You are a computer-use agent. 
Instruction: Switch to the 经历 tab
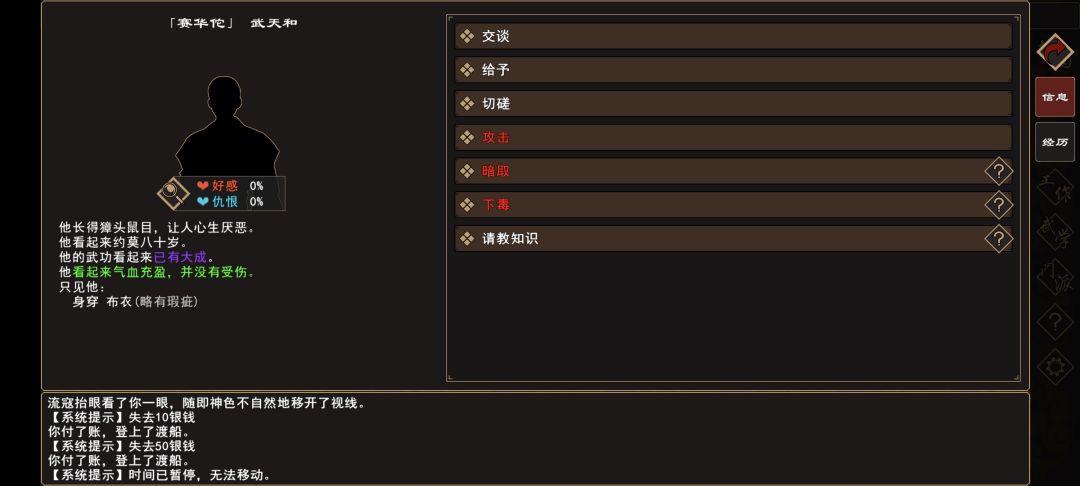point(1054,142)
